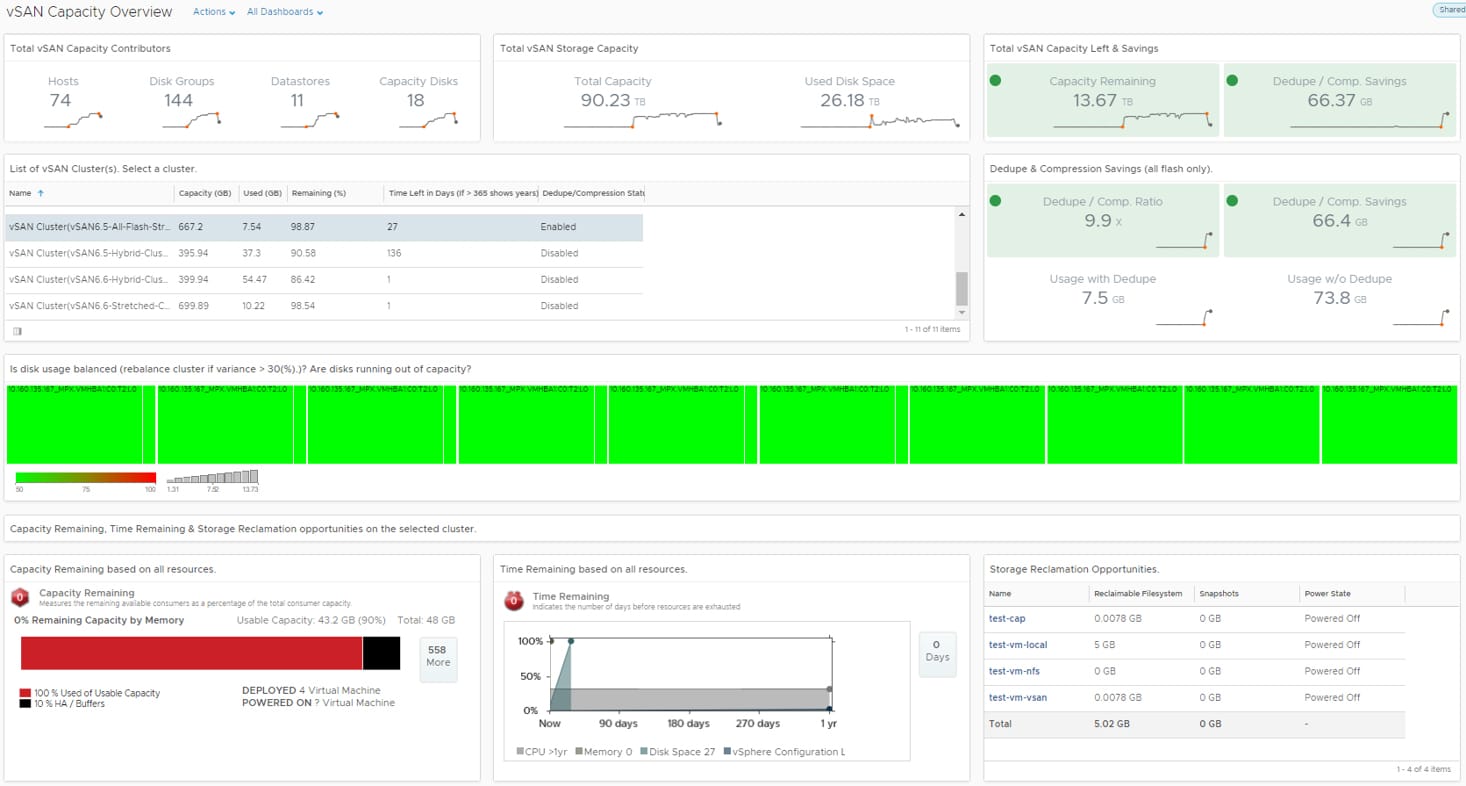Click the scroll-down arrow of the cluster list
Screen dimensions: 1466x786
[x=962, y=313]
